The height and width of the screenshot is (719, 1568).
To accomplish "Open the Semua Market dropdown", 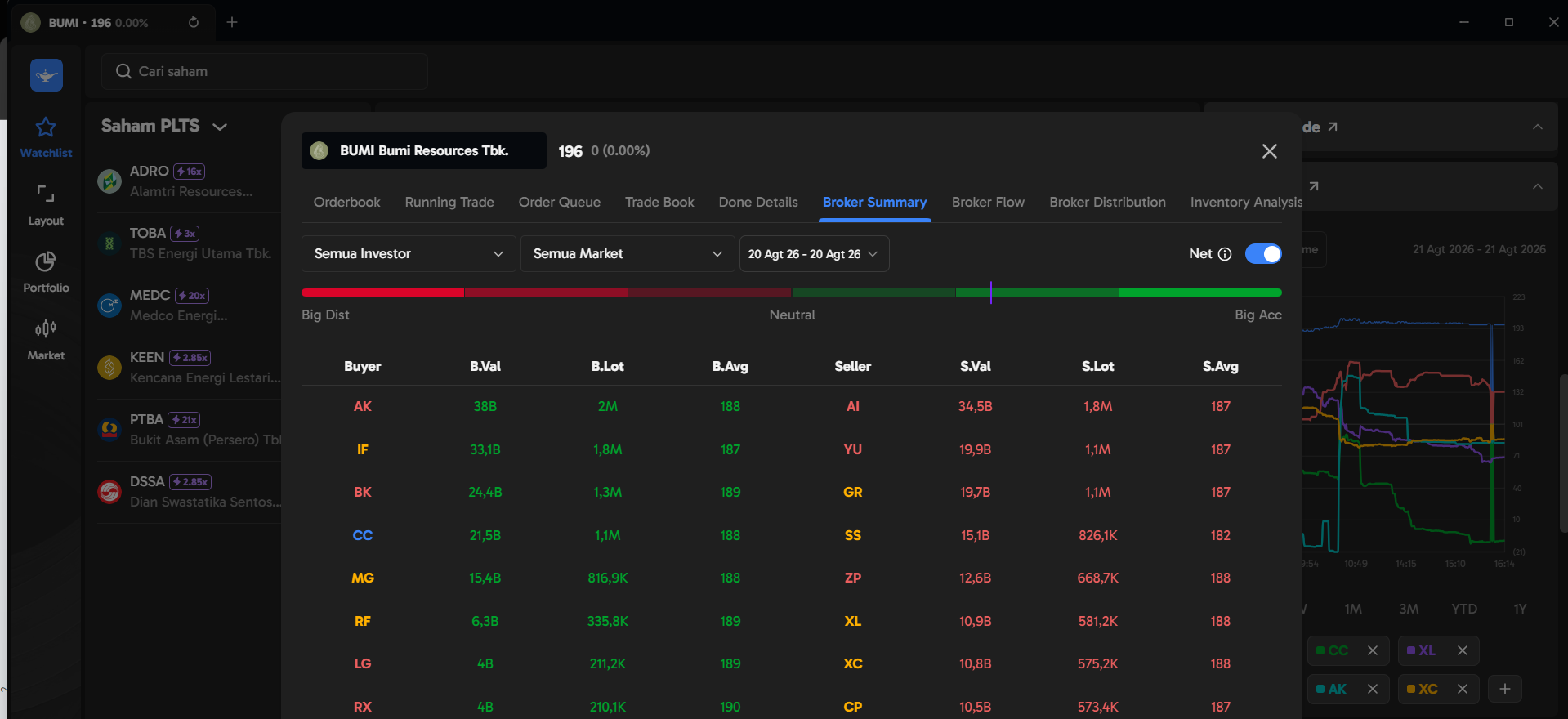I will click(628, 254).
